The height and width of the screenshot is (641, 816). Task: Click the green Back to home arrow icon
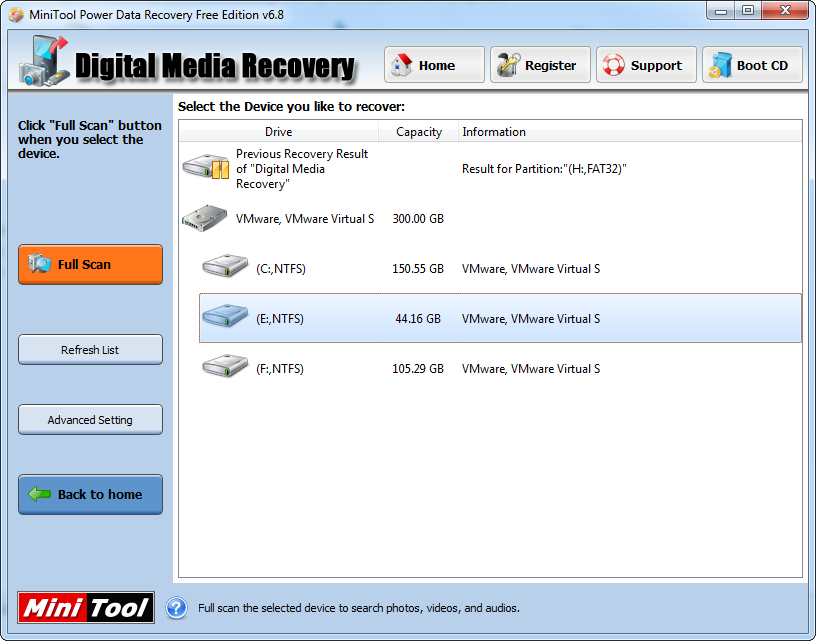point(40,494)
